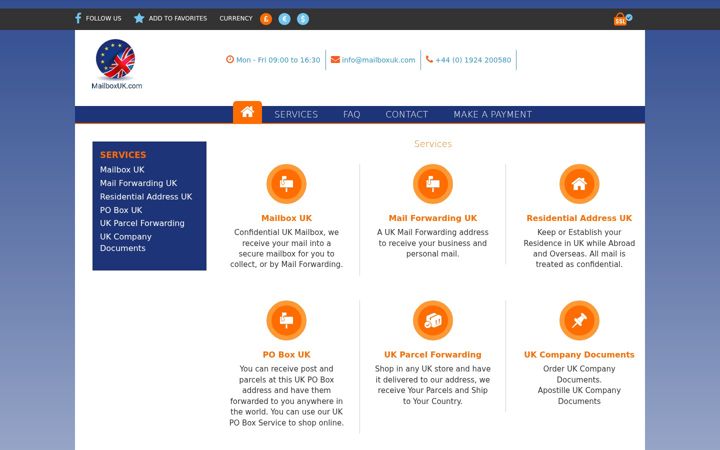Image resolution: width=720 pixels, height=450 pixels.
Task: Click the Facebook icon in top bar
Action: coord(78,18)
